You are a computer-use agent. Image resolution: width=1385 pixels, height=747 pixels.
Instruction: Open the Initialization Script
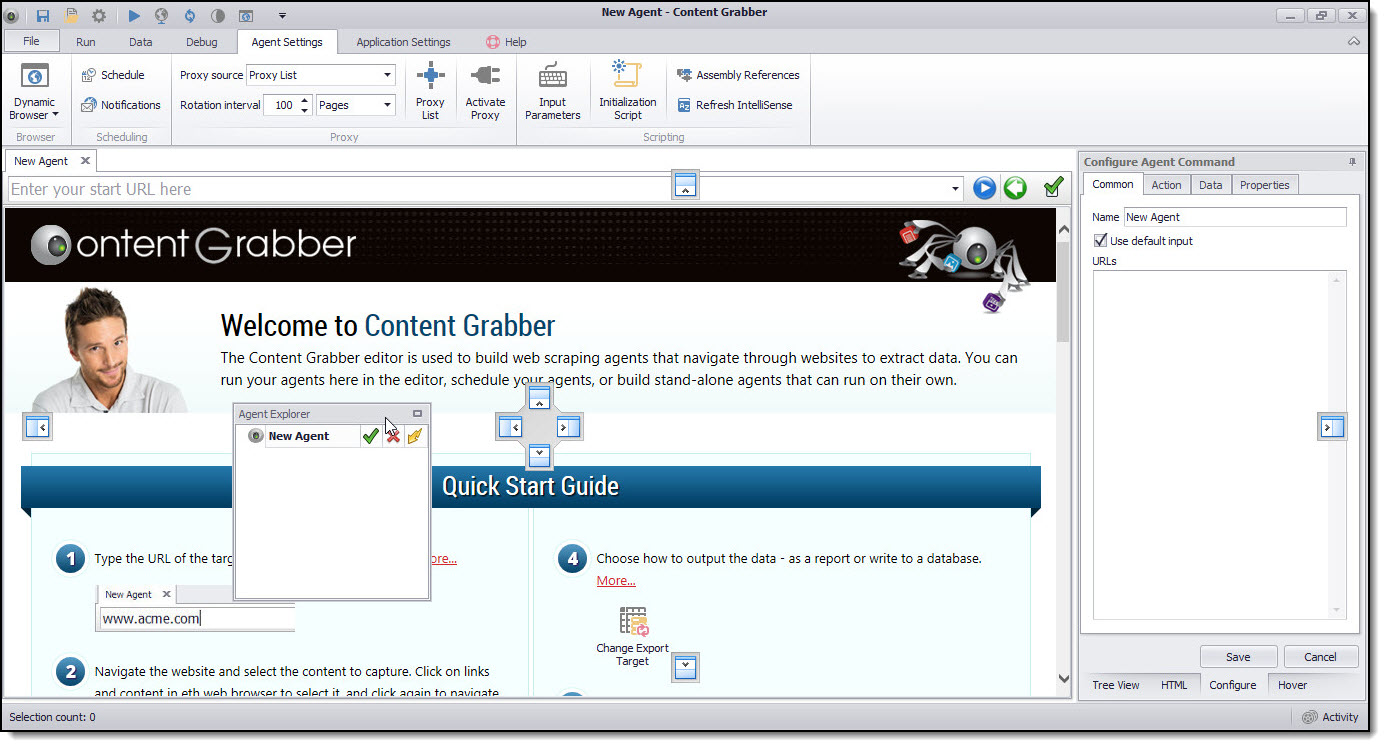point(628,92)
